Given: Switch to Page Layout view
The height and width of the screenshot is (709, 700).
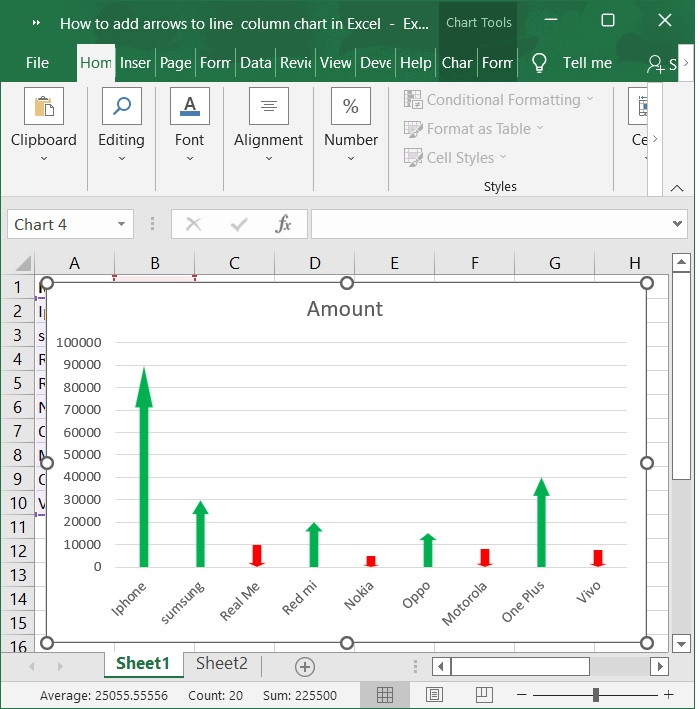Looking at the screenshot, I should tap(434, 695).
